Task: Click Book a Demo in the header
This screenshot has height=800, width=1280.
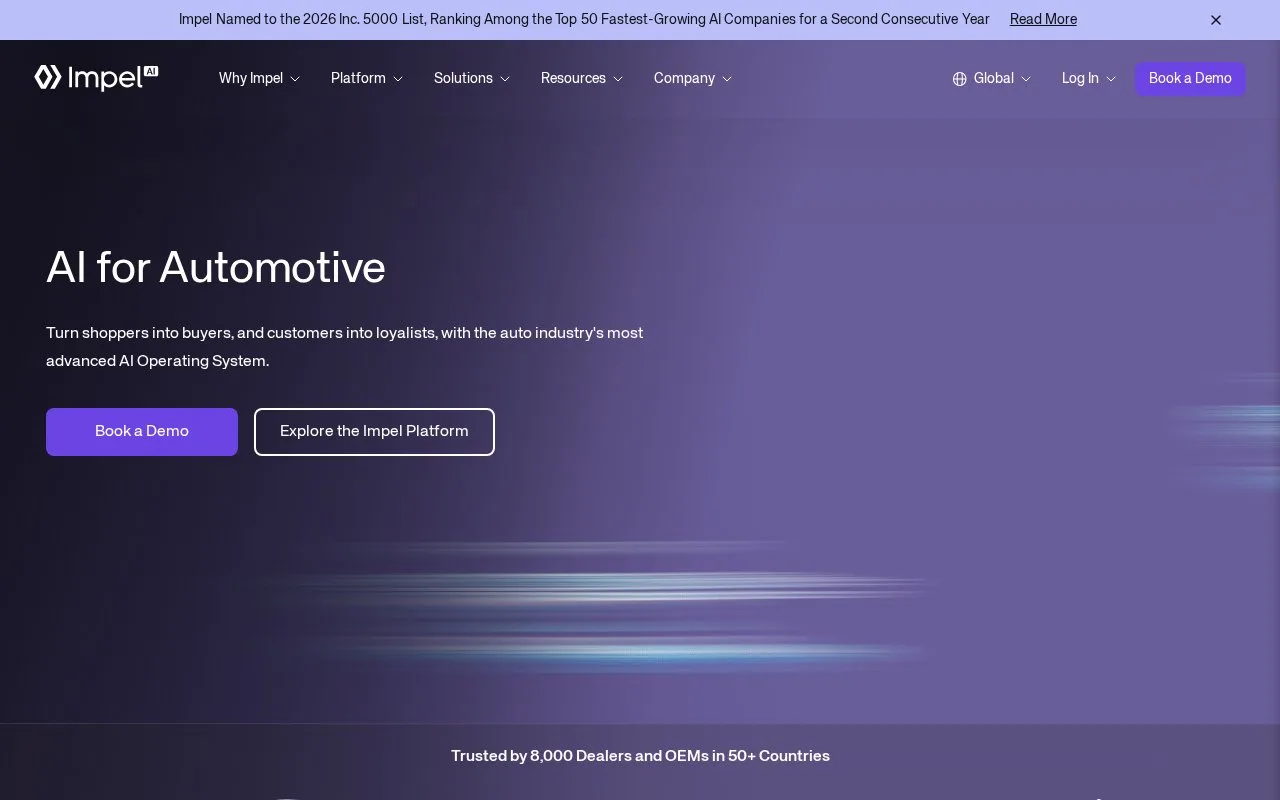Action: click(x=1190, y=79)
